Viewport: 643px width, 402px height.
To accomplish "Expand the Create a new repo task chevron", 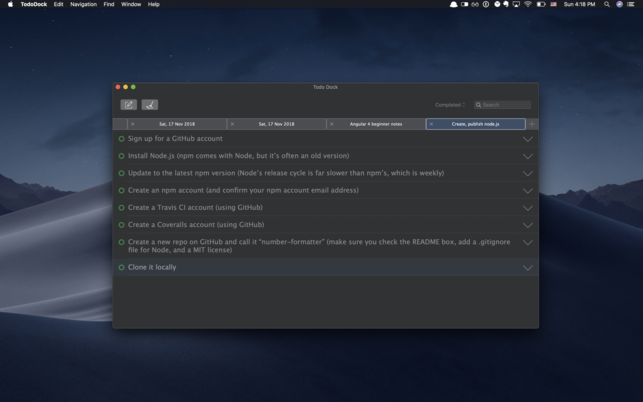I will click(528, 242).
